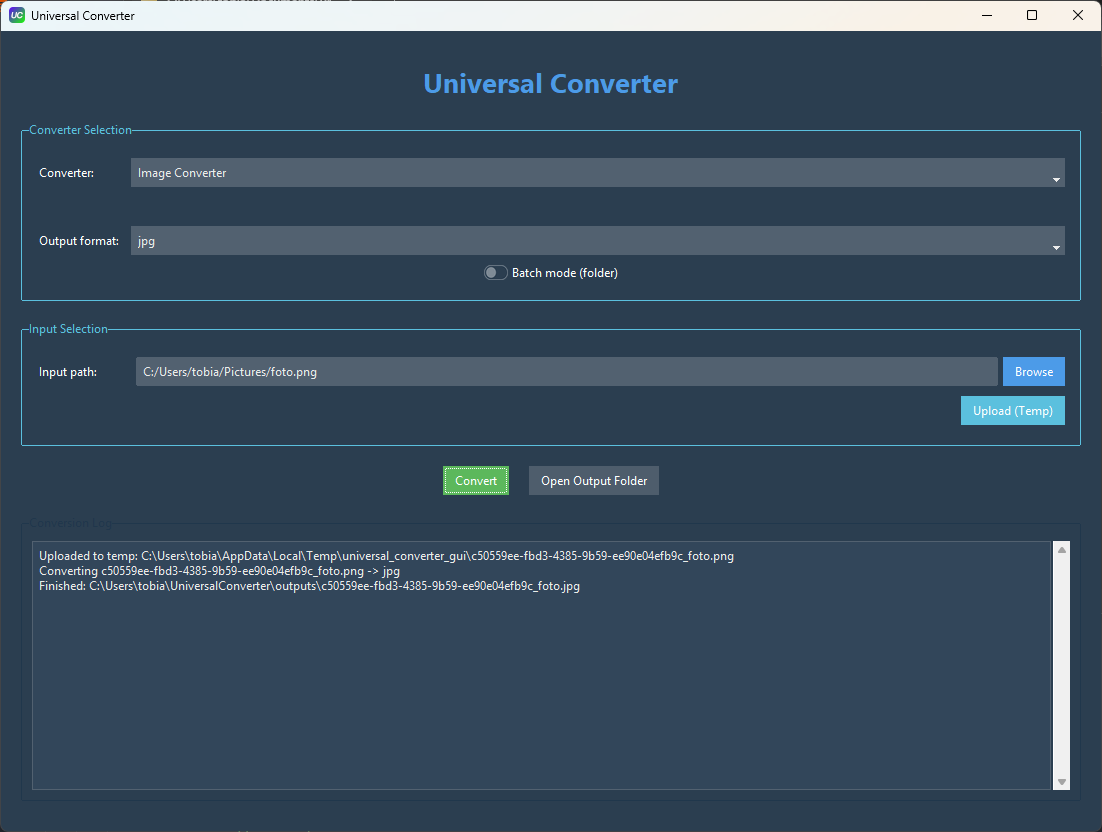Click the Input path text field
This screenshot has height=832, width=1102.
pos(565,371)
